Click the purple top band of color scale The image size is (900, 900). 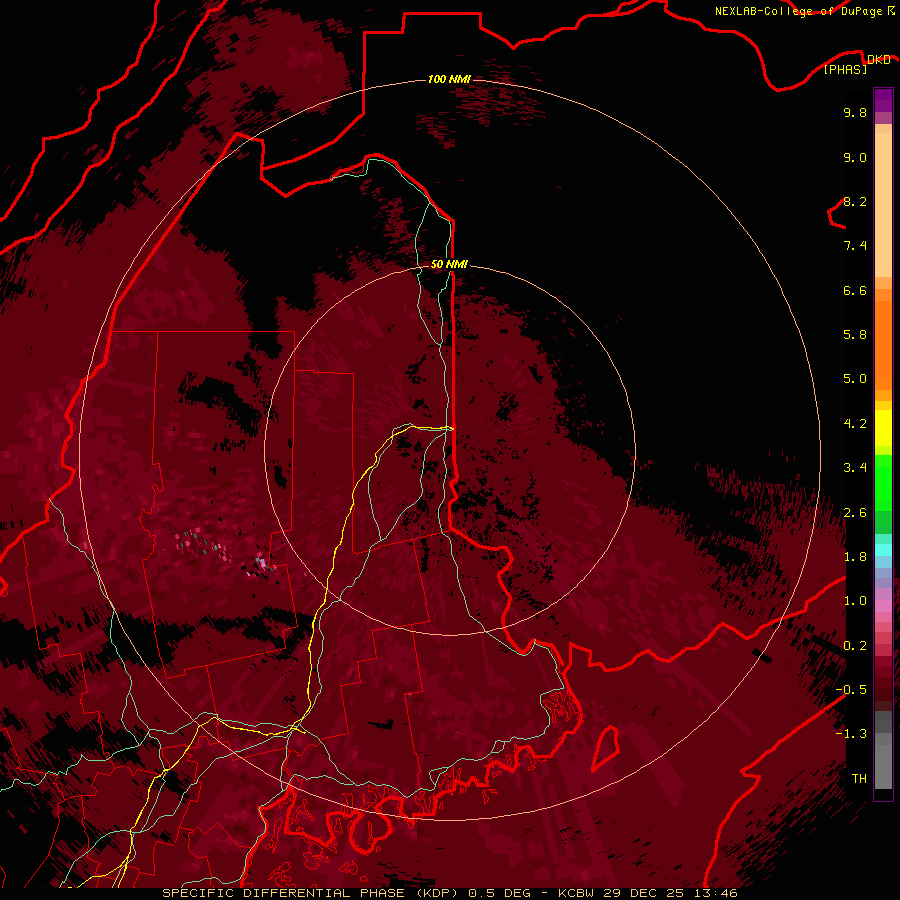[x=883, y=100]
